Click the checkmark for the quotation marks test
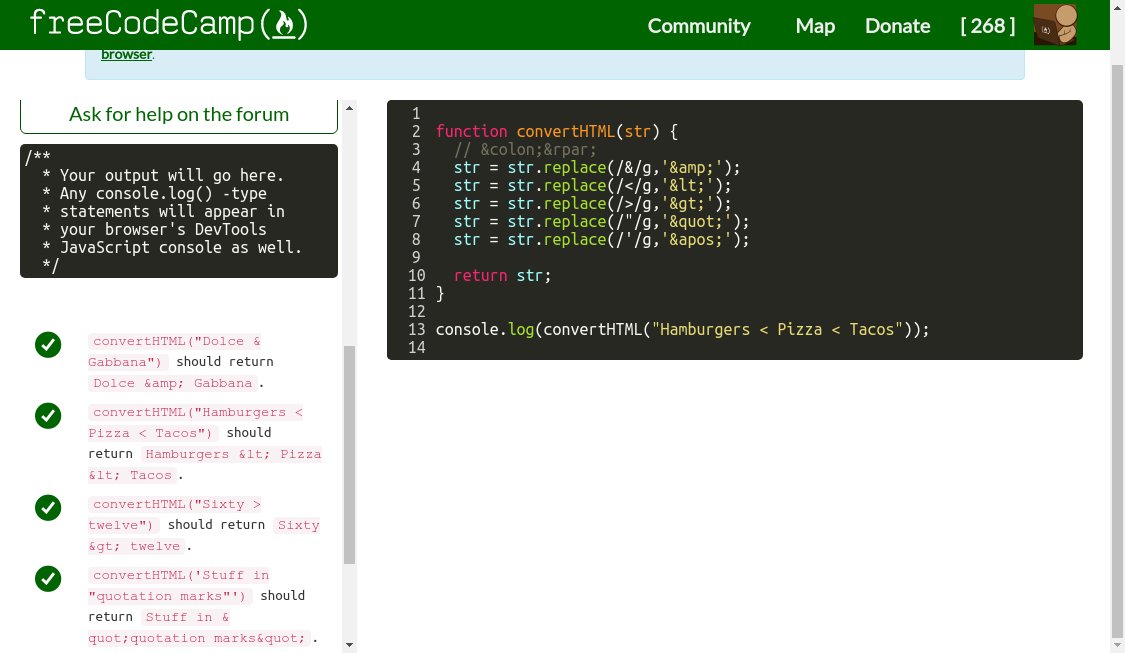Screen dimensions: 1125x653 [48, 578]
